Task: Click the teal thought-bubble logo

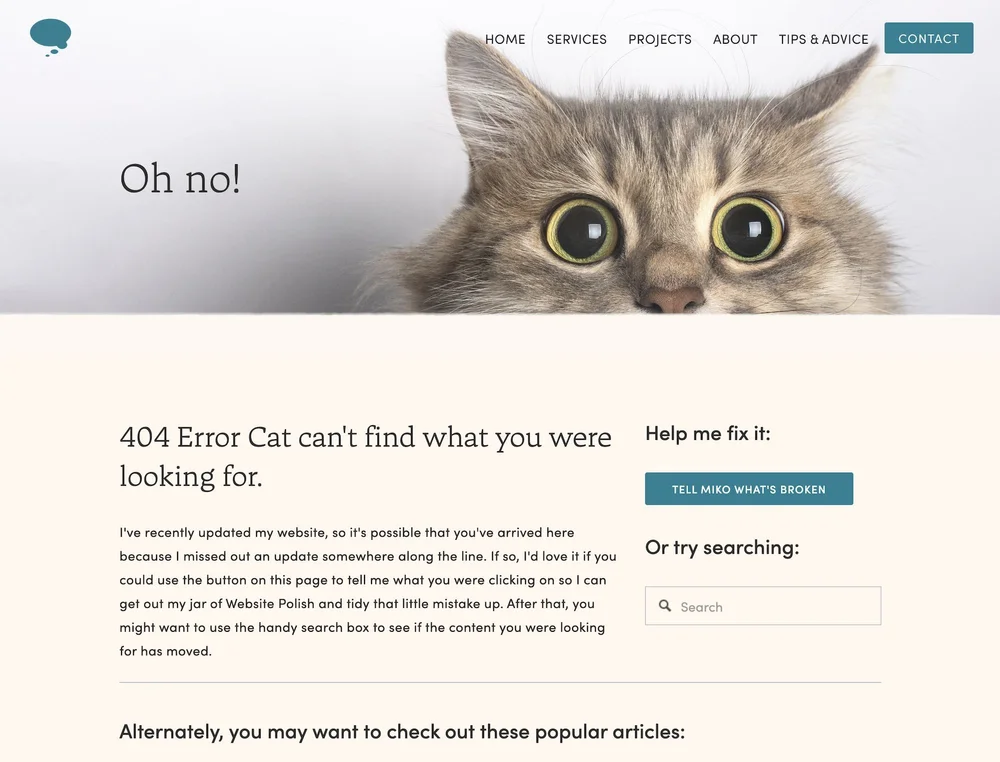Action: click(50, 38)
